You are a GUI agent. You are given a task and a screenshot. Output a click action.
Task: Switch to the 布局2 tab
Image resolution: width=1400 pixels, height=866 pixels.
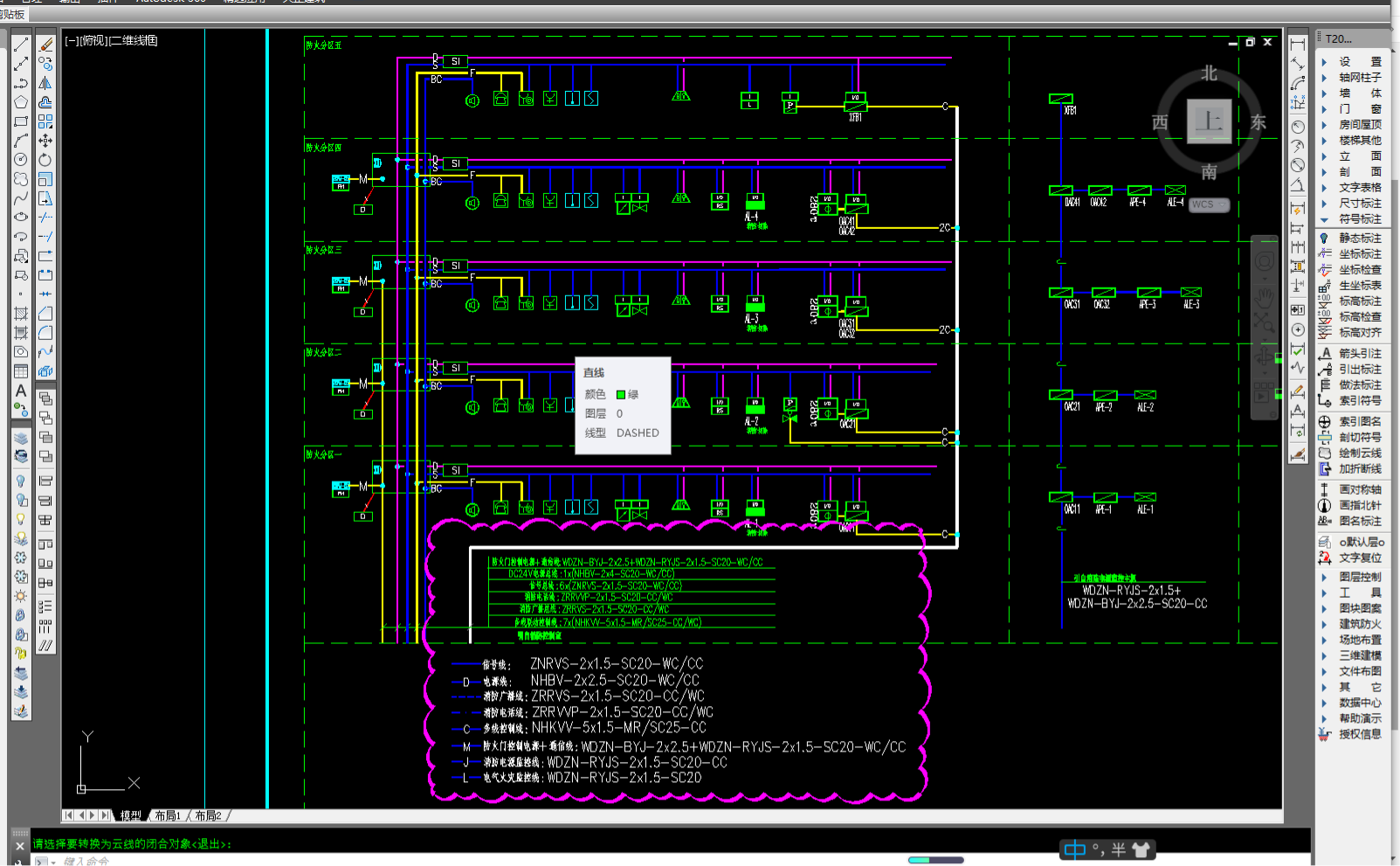[208, 815]
